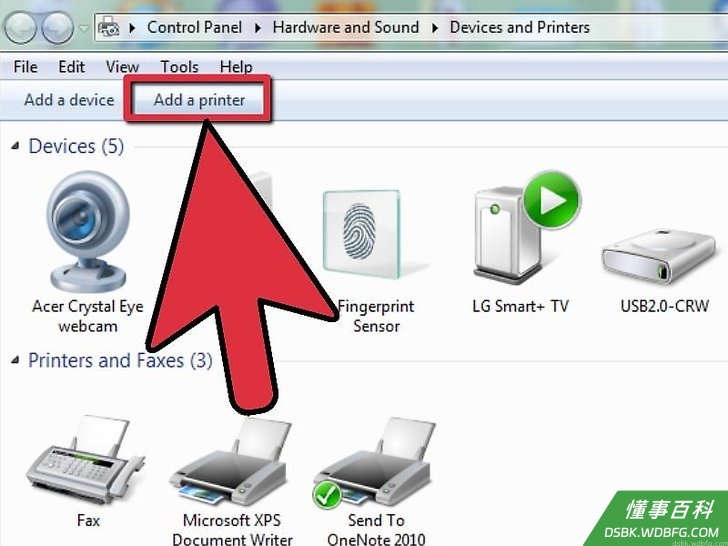Select the LG Smart+ TV media device
This screenshot has width=728, height=546.
(526, 227)
